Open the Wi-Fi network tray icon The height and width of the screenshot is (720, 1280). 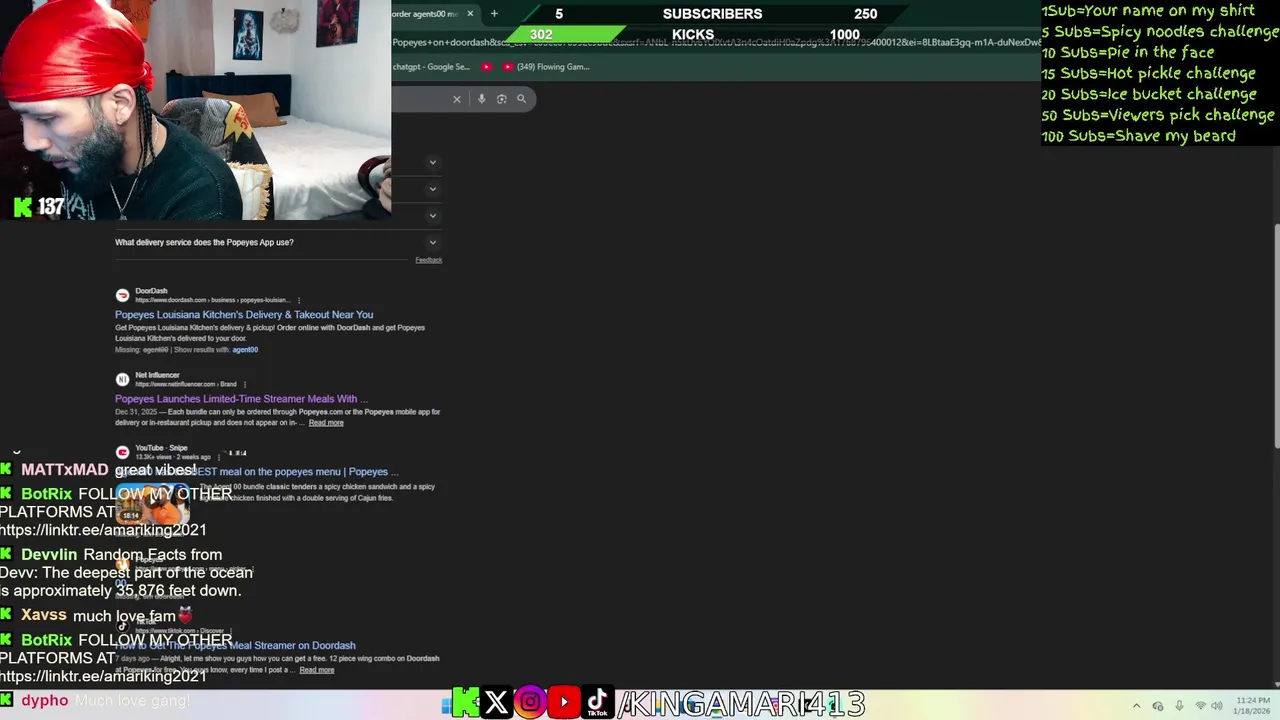pos(1200,706)
